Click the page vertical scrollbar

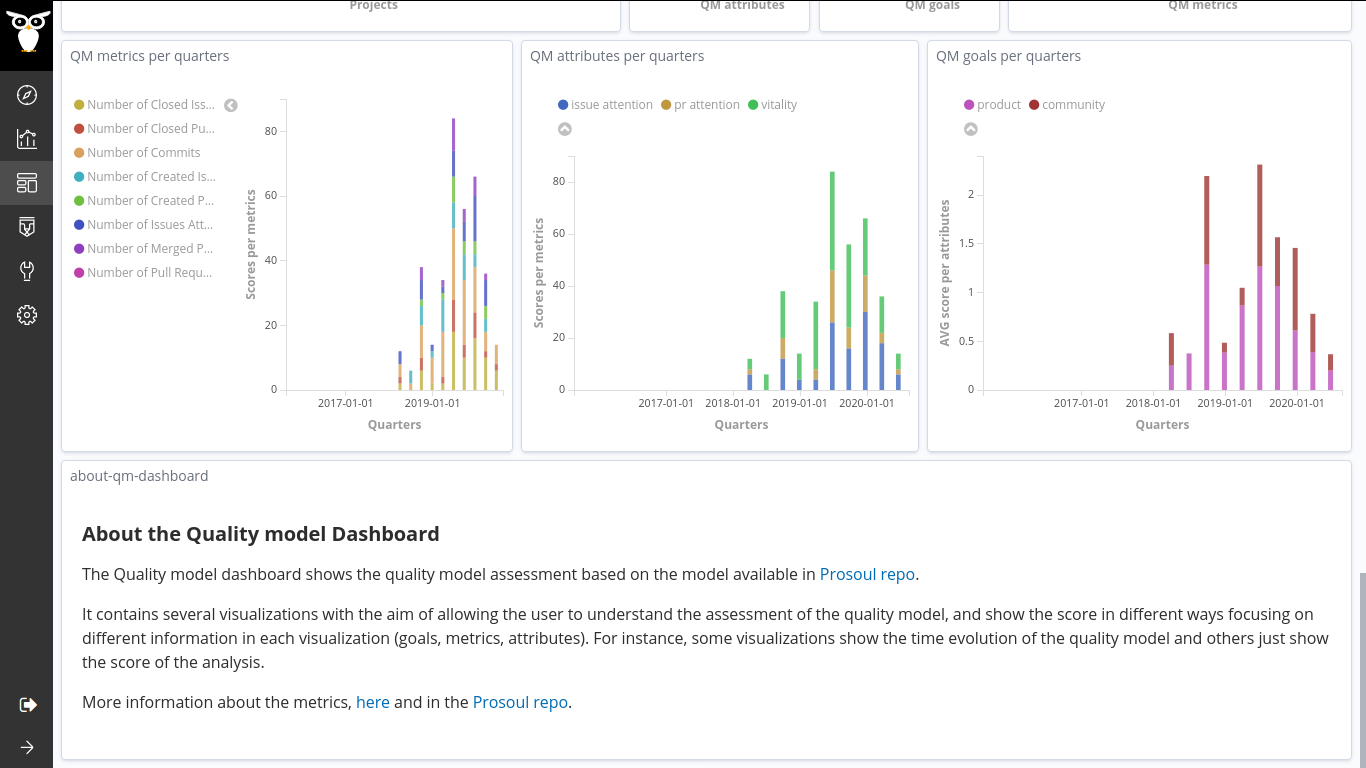[1362, 670]
